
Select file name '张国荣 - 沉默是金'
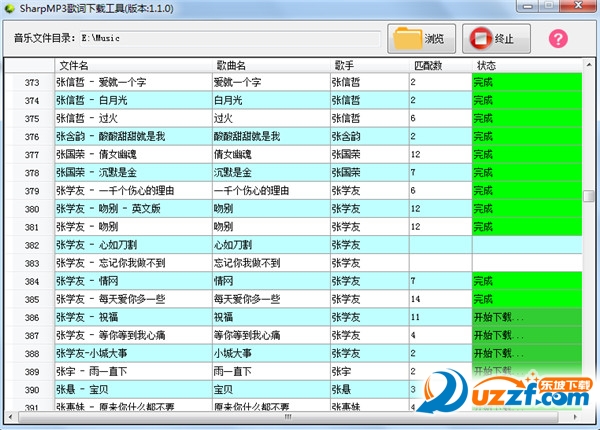click(134, 173)
